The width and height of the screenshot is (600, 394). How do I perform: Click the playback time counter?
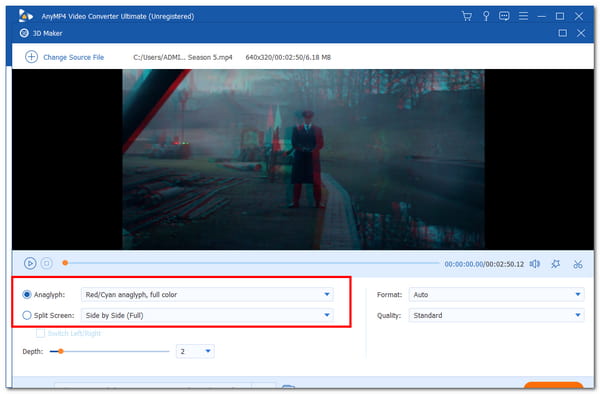pos(484,264)
